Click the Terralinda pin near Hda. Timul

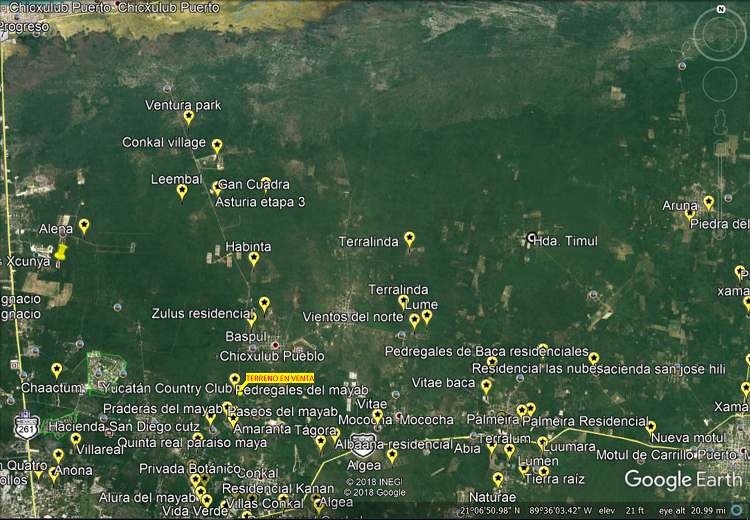(x=409, y=240)
